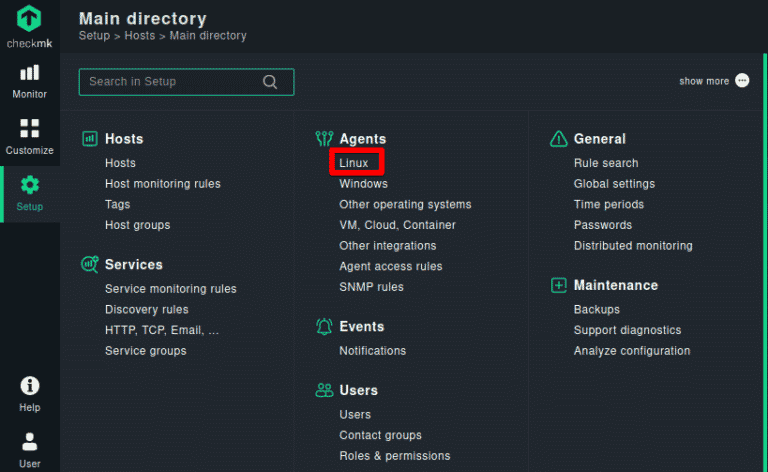Go to Distributed monitoring
The height and width of the screenshot is (472, 768).
(633, 246)
